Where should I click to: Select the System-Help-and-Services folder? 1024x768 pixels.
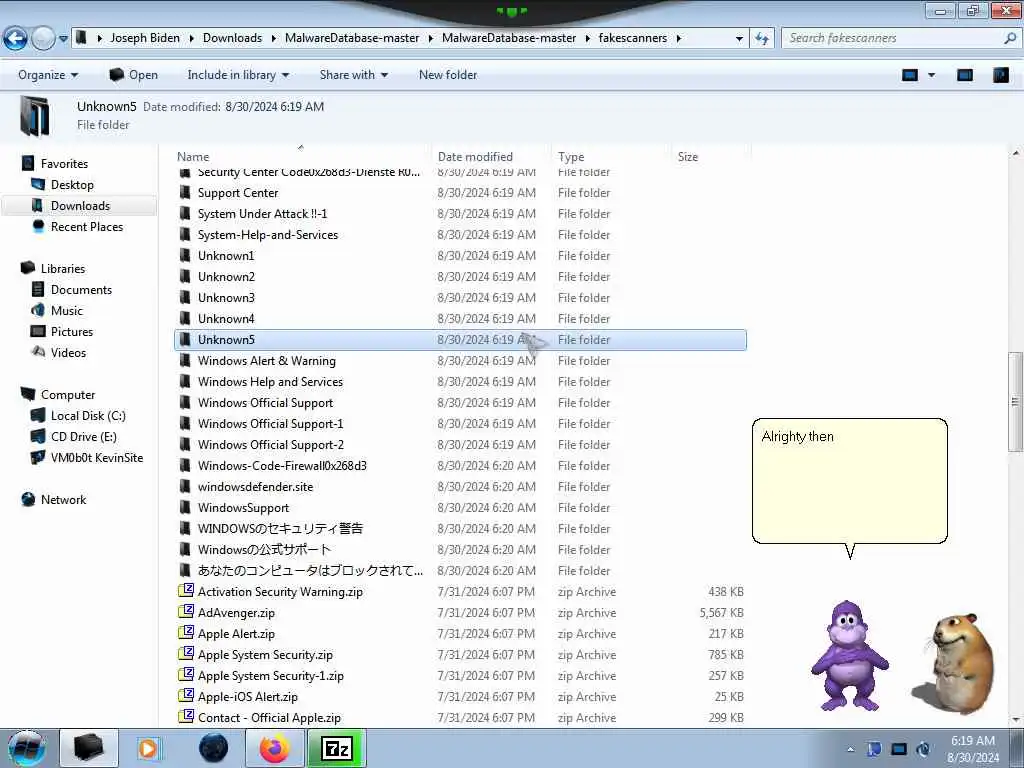[x=268, y=234]
